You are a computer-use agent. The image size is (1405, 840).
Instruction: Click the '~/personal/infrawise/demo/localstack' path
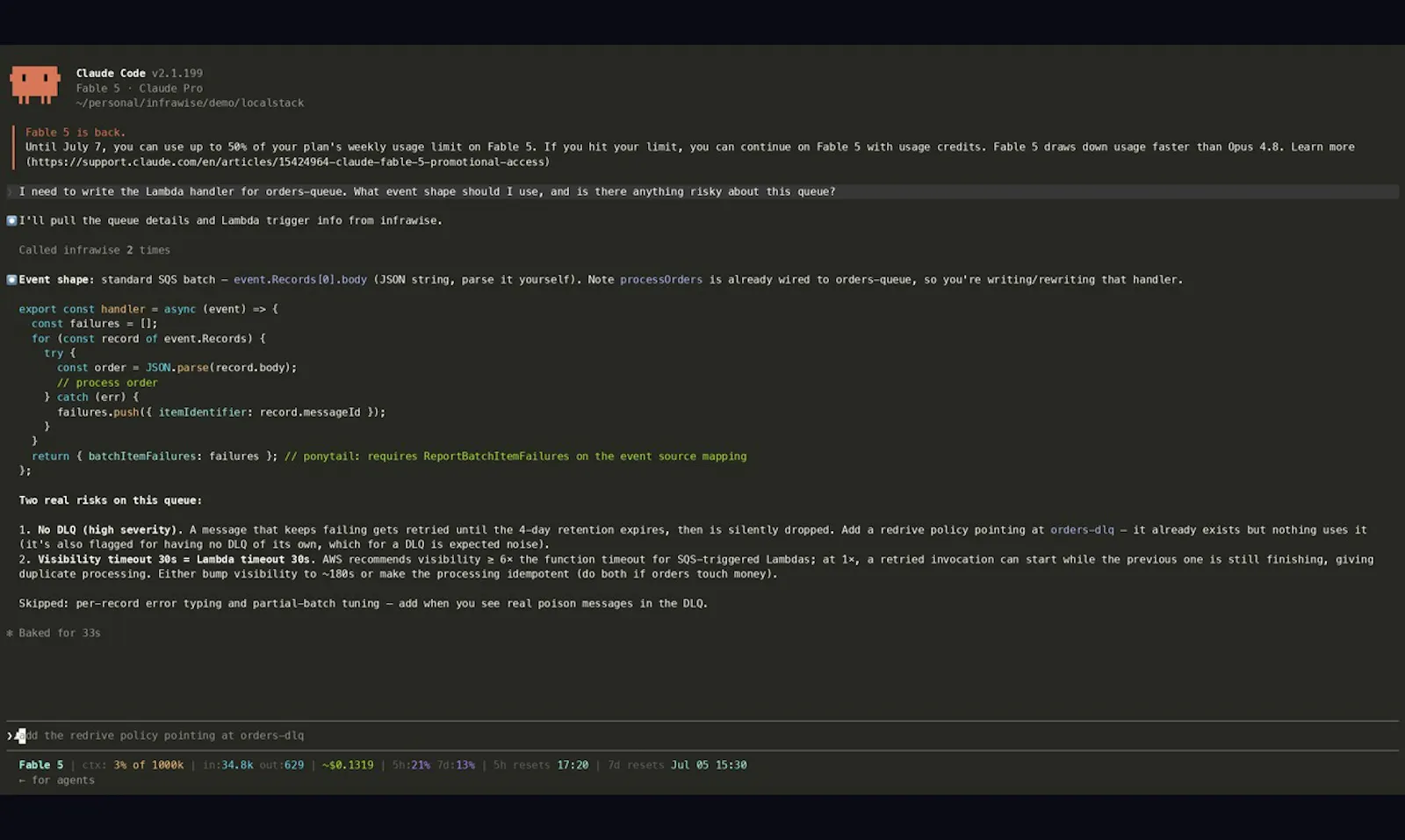[190, 103]
